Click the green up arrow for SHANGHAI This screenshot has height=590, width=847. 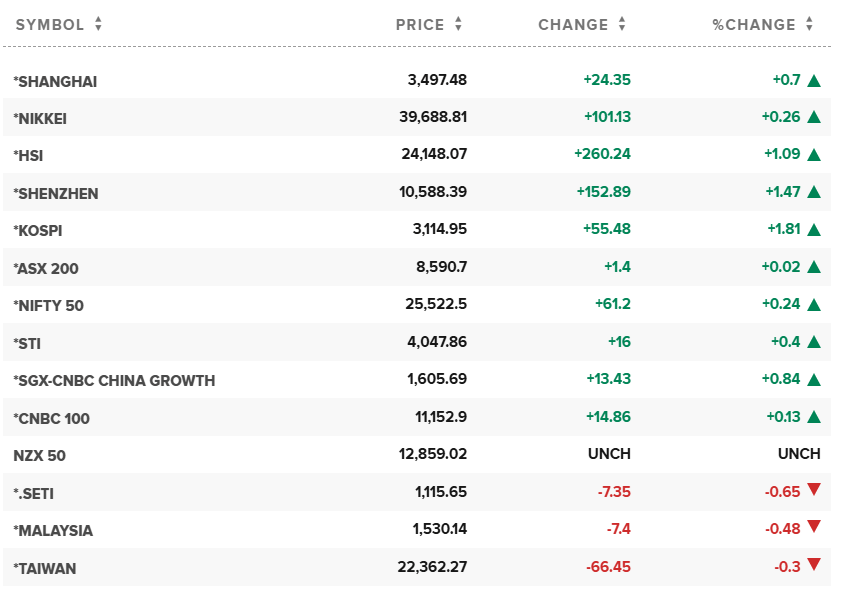814,80
